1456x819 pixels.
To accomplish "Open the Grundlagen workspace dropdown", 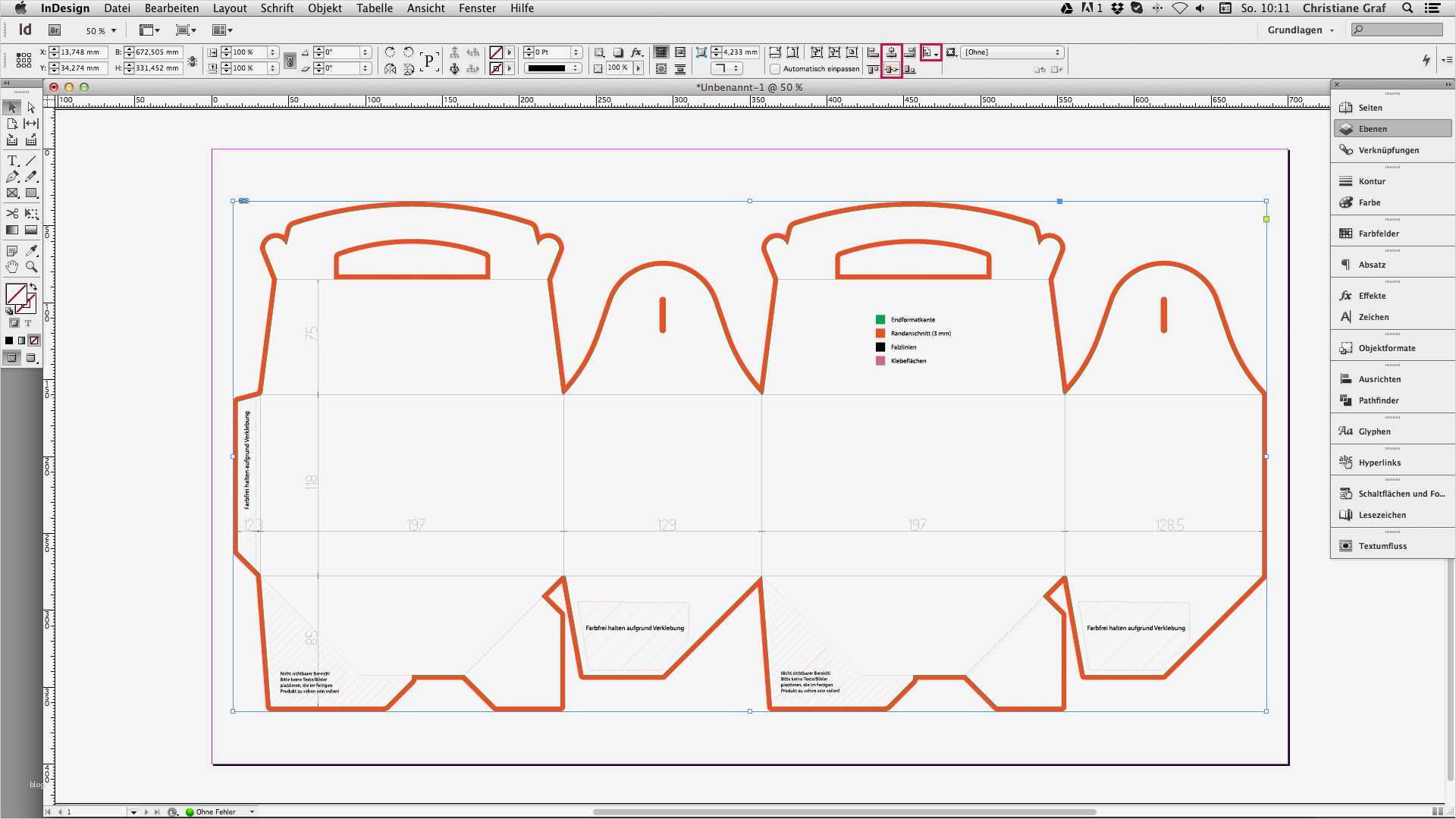I will click(x=1300, y=30).
